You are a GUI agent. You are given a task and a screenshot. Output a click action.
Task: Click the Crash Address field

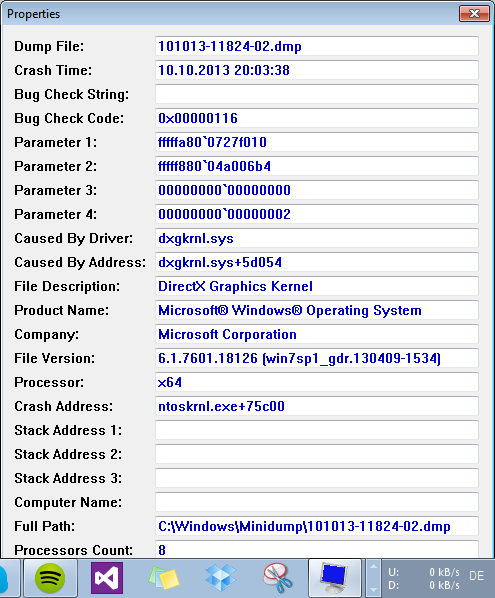point(317,407)
